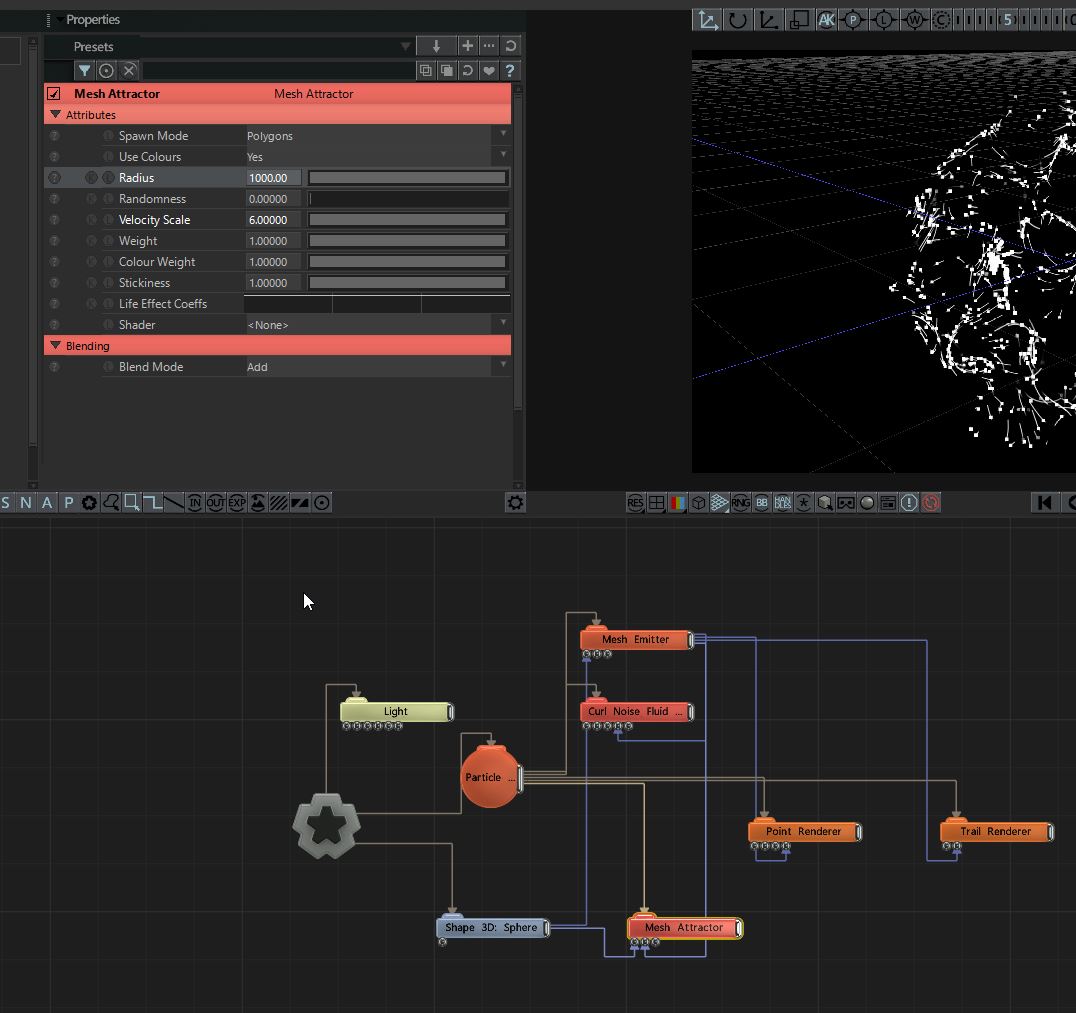Select the rotate gizmo tool
Image resolution: width=1076 pixels, height=1013 pixels.
738,20
